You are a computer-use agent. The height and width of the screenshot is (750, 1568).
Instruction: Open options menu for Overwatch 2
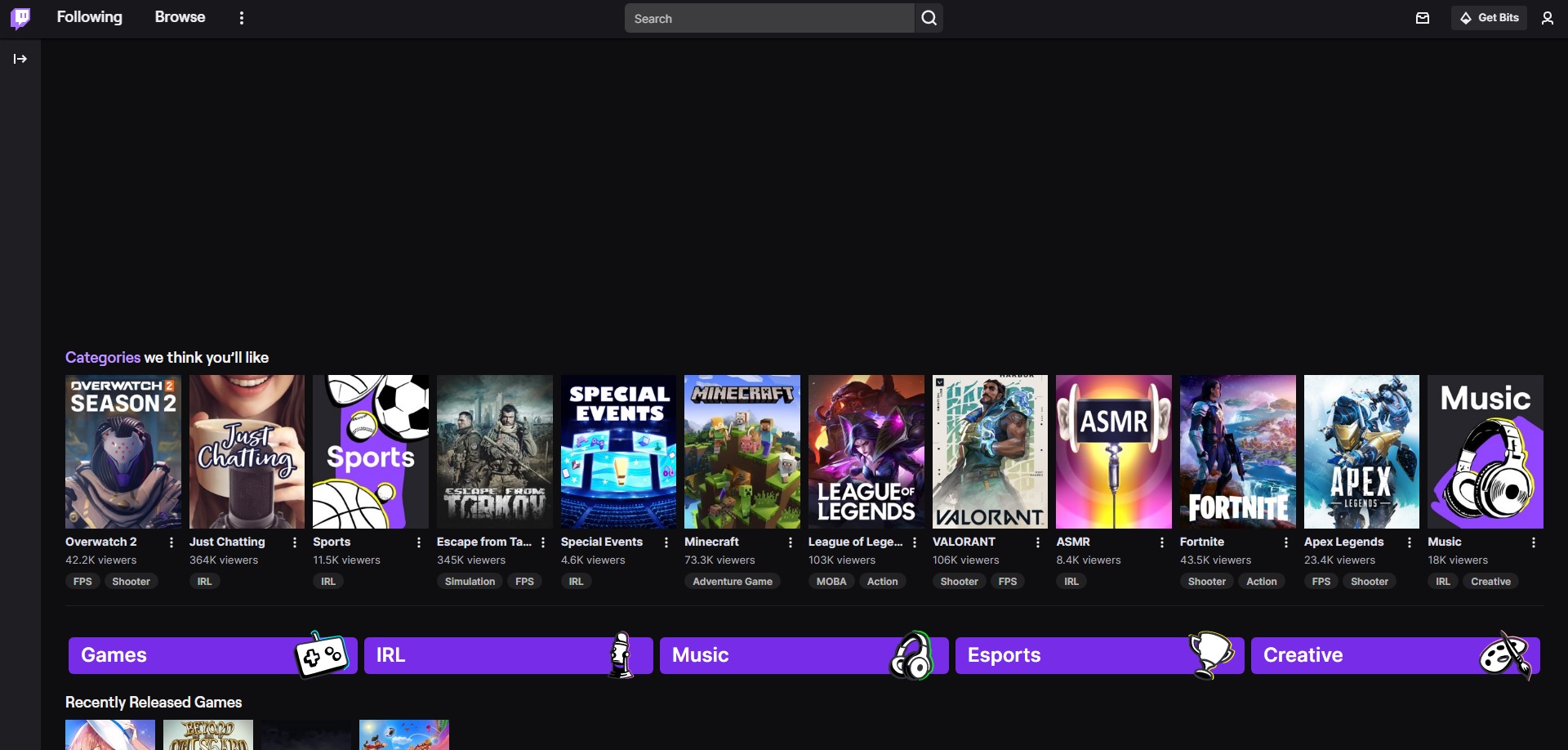171,542
